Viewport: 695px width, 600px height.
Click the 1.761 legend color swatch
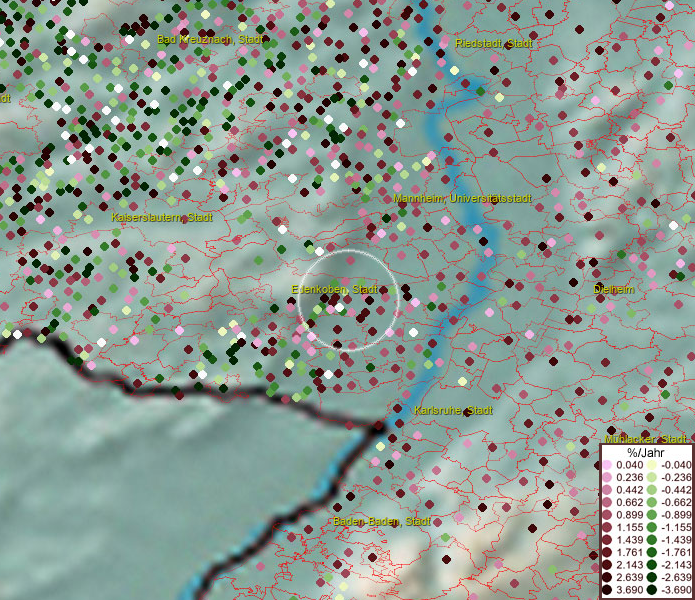tap(607, 553)
